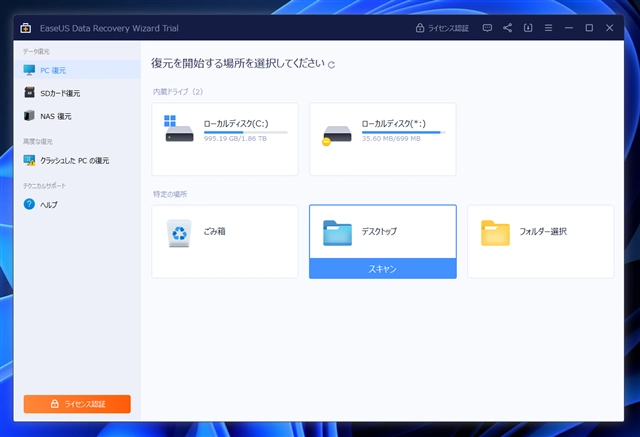Open the feedback chat icon

tap(487, 28)
